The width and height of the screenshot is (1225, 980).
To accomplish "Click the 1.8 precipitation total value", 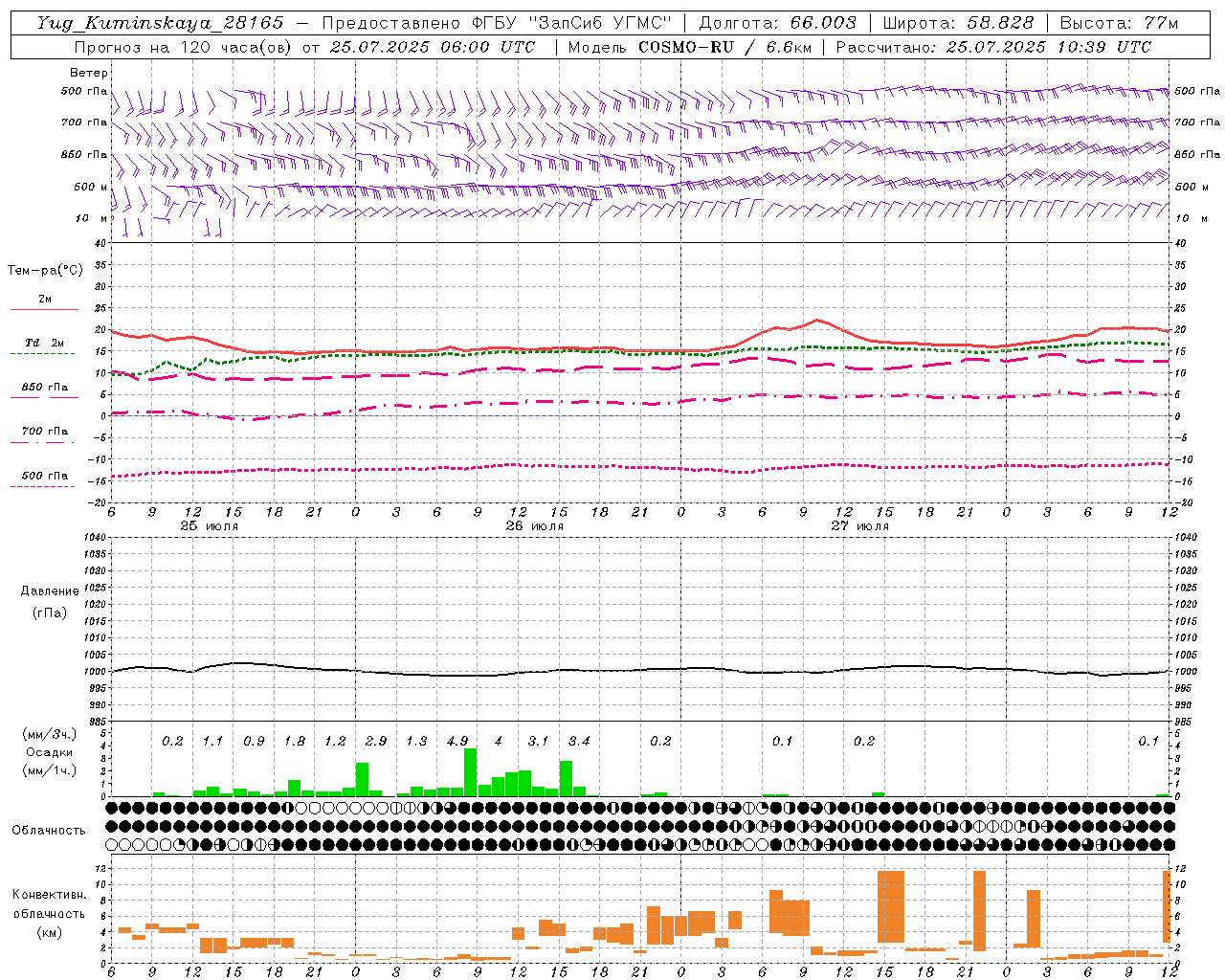I will pyautogui.click(x=295, y=742).
